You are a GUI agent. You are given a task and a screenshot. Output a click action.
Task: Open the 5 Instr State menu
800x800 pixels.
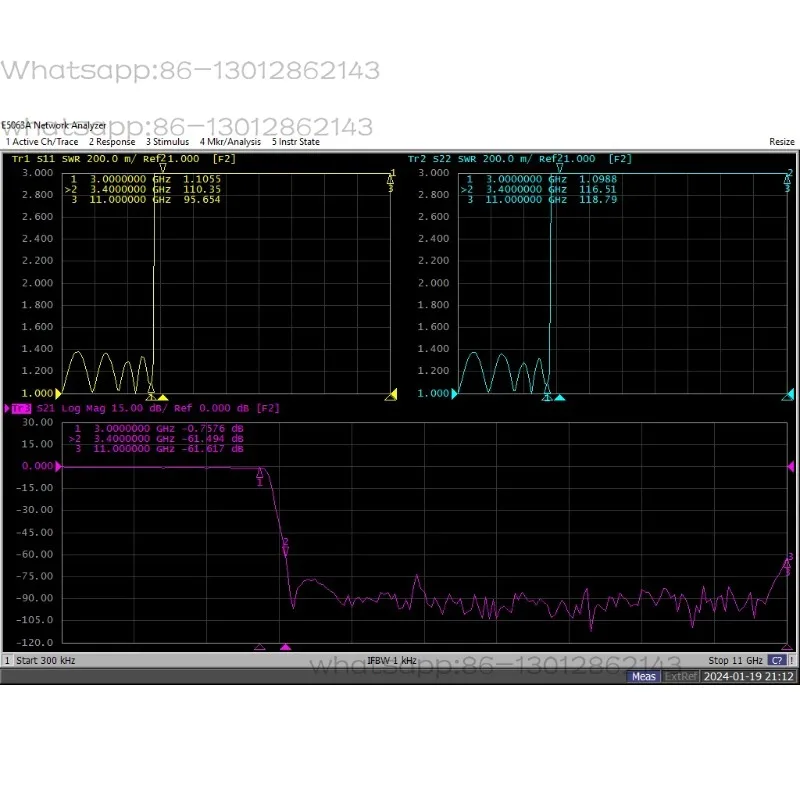point(295,142)
